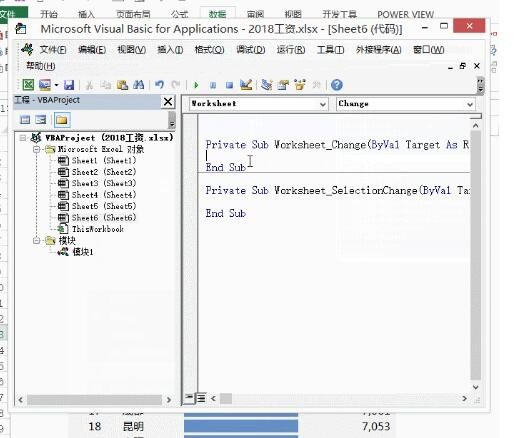Click the Reset stop icon
Viewport: 514px width, 438px height.
click(x=229, y=86)
